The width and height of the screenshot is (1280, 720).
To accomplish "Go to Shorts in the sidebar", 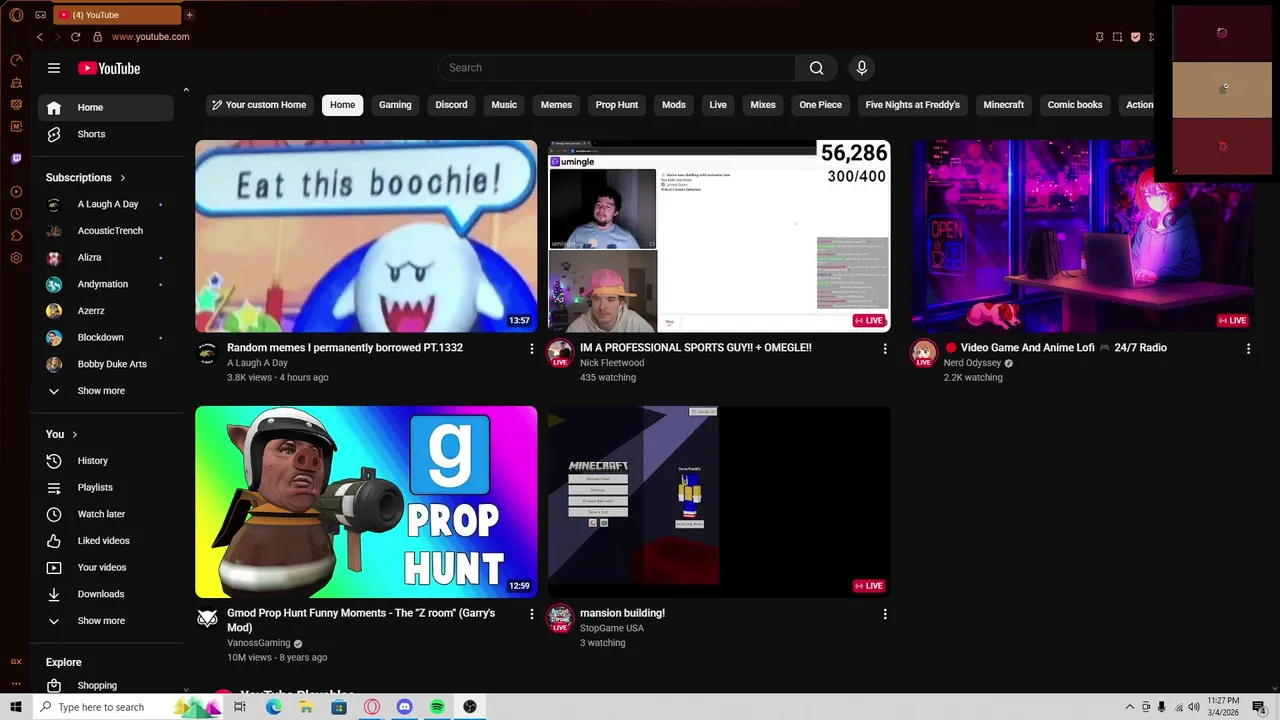I will pos(105,134).
